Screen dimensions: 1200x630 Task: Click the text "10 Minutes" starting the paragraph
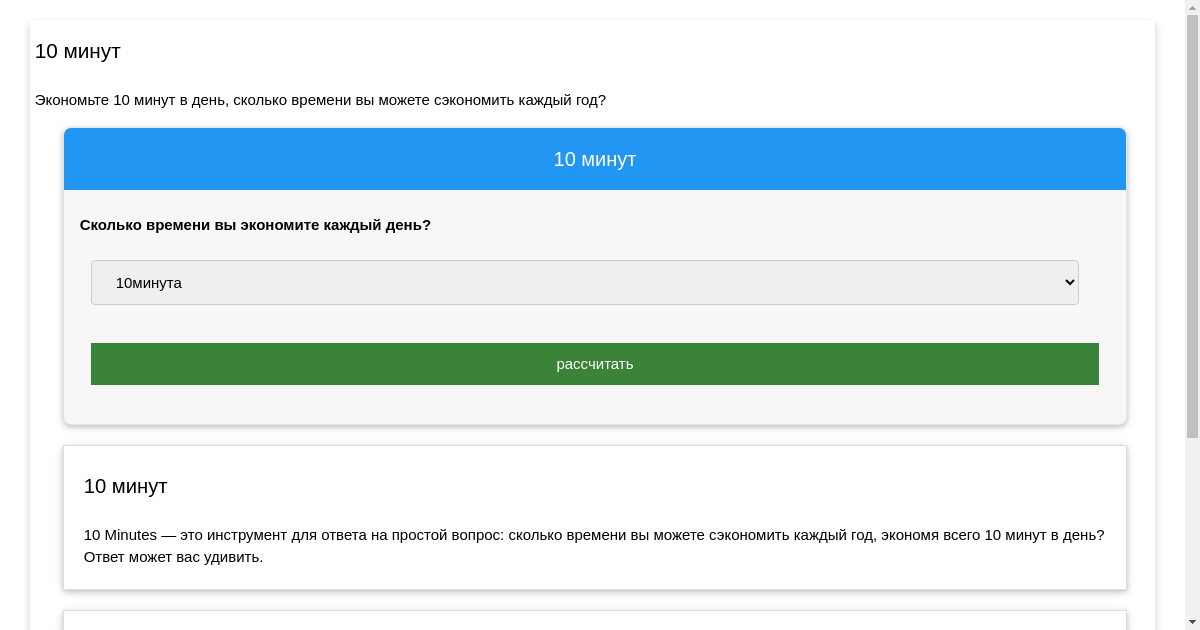tap(120, 535)
